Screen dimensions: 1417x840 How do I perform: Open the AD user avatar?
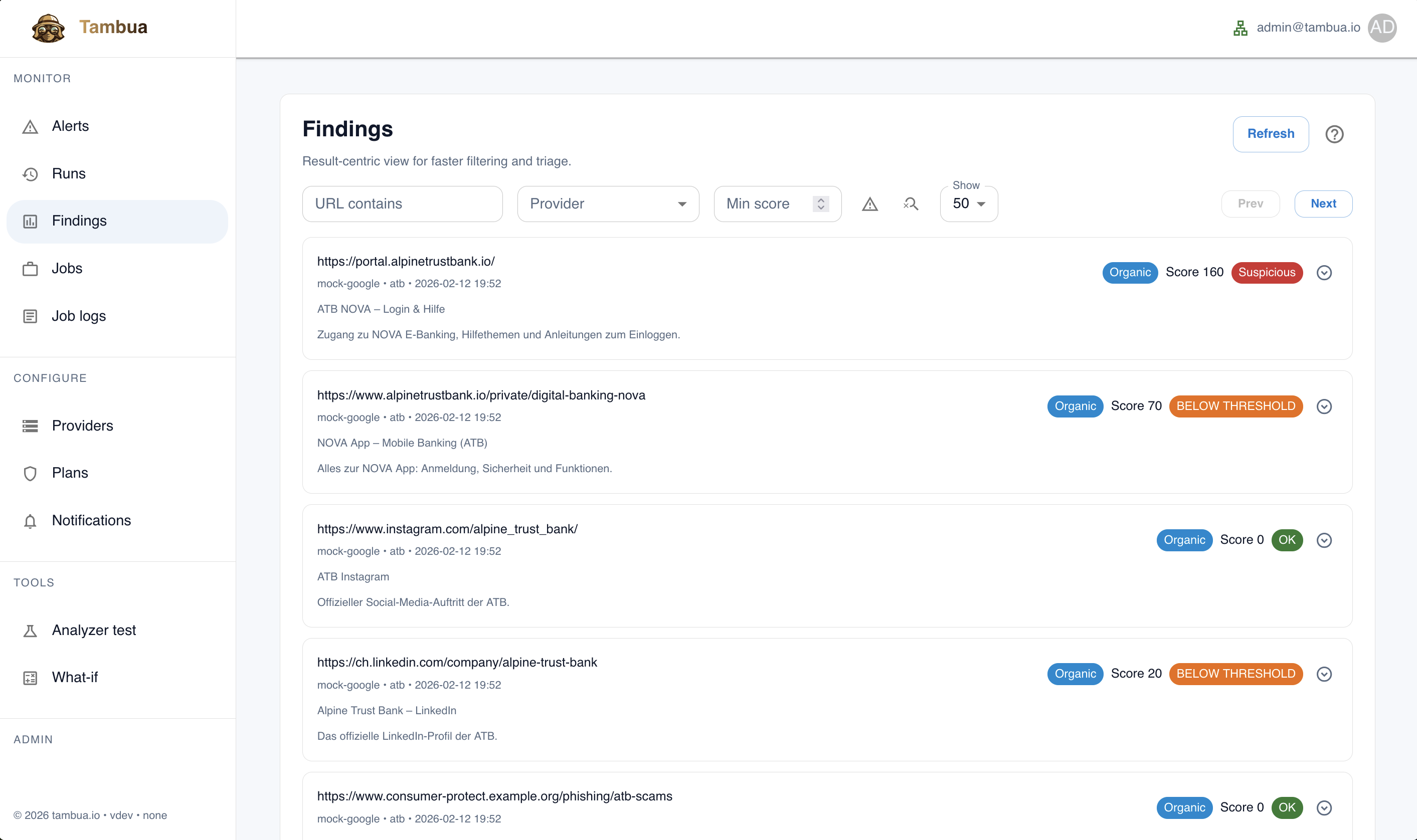point(1382,28)
